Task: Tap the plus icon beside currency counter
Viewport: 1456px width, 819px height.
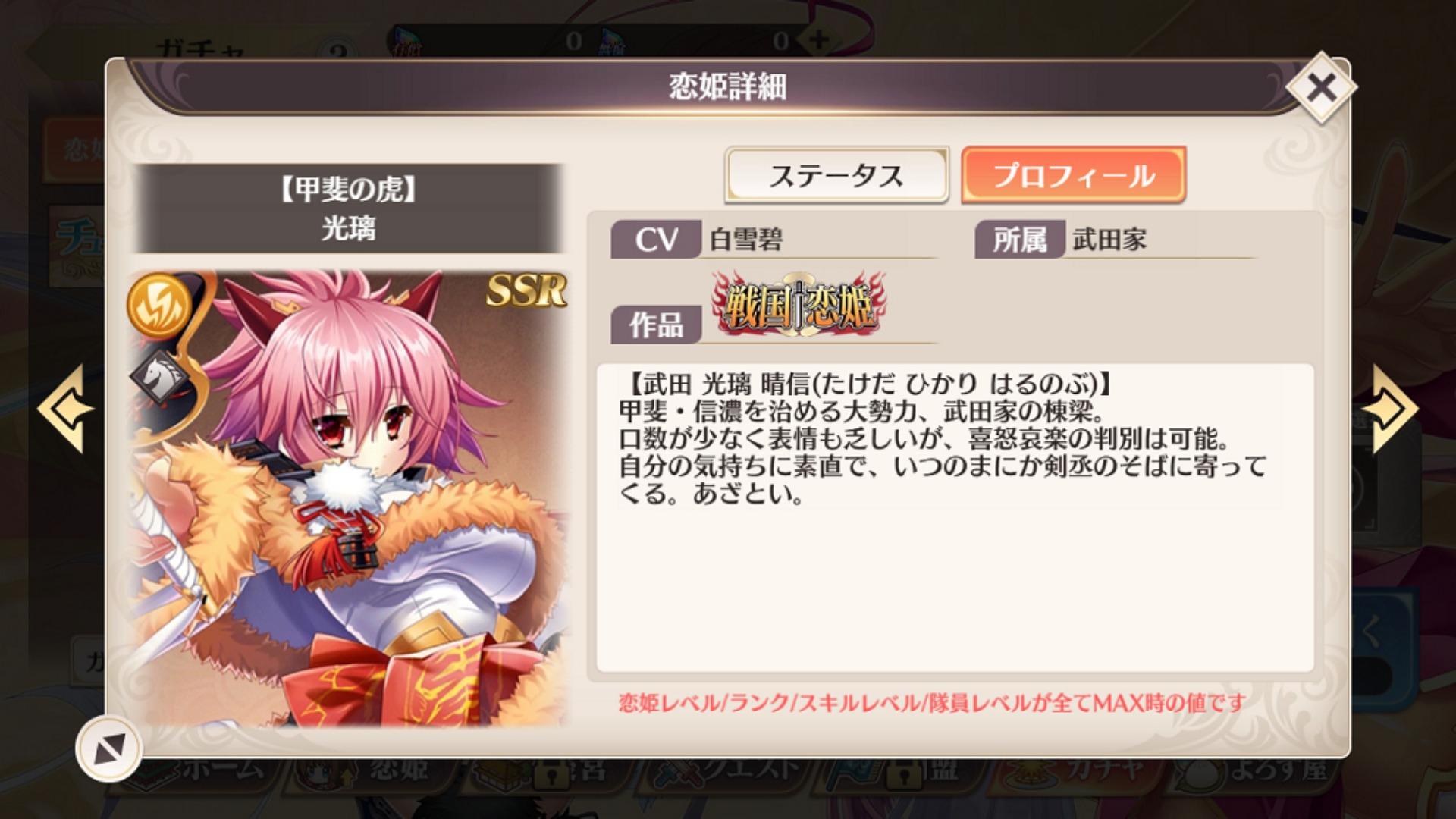Action: [x=819, y=39]
